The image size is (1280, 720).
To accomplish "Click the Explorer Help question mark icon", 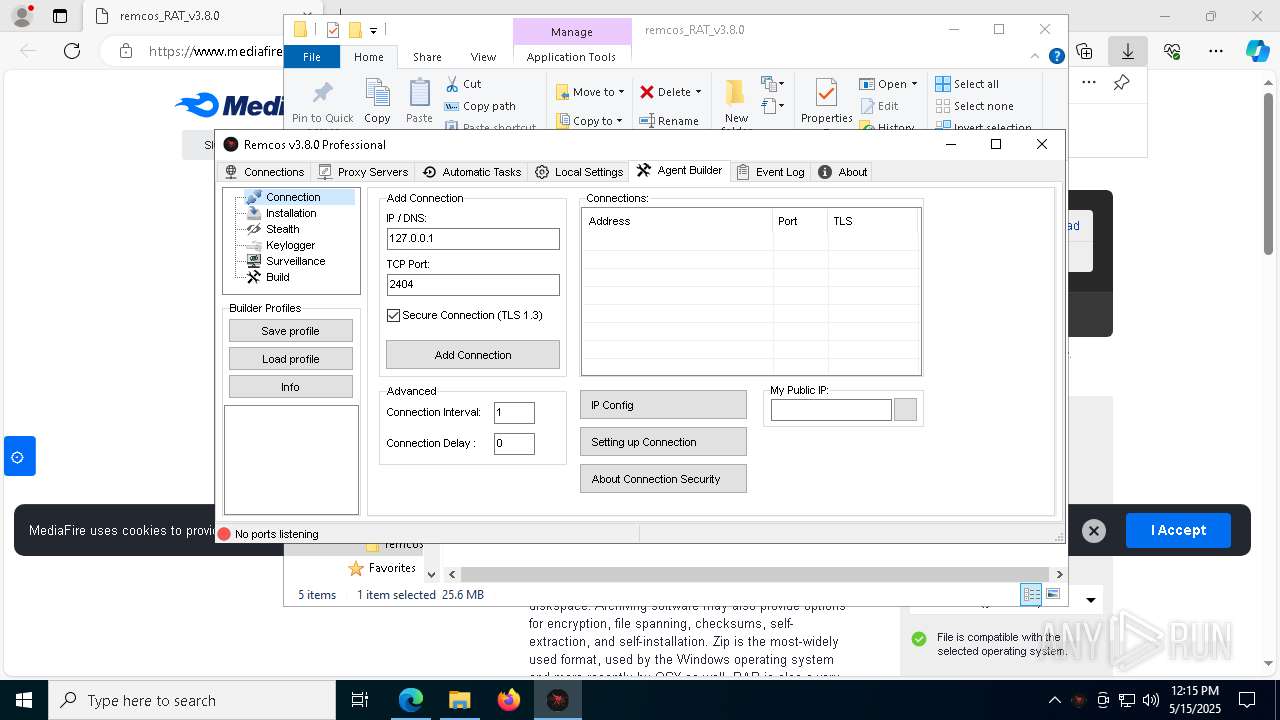I will pyautogui.click(x=1056, y=57).
